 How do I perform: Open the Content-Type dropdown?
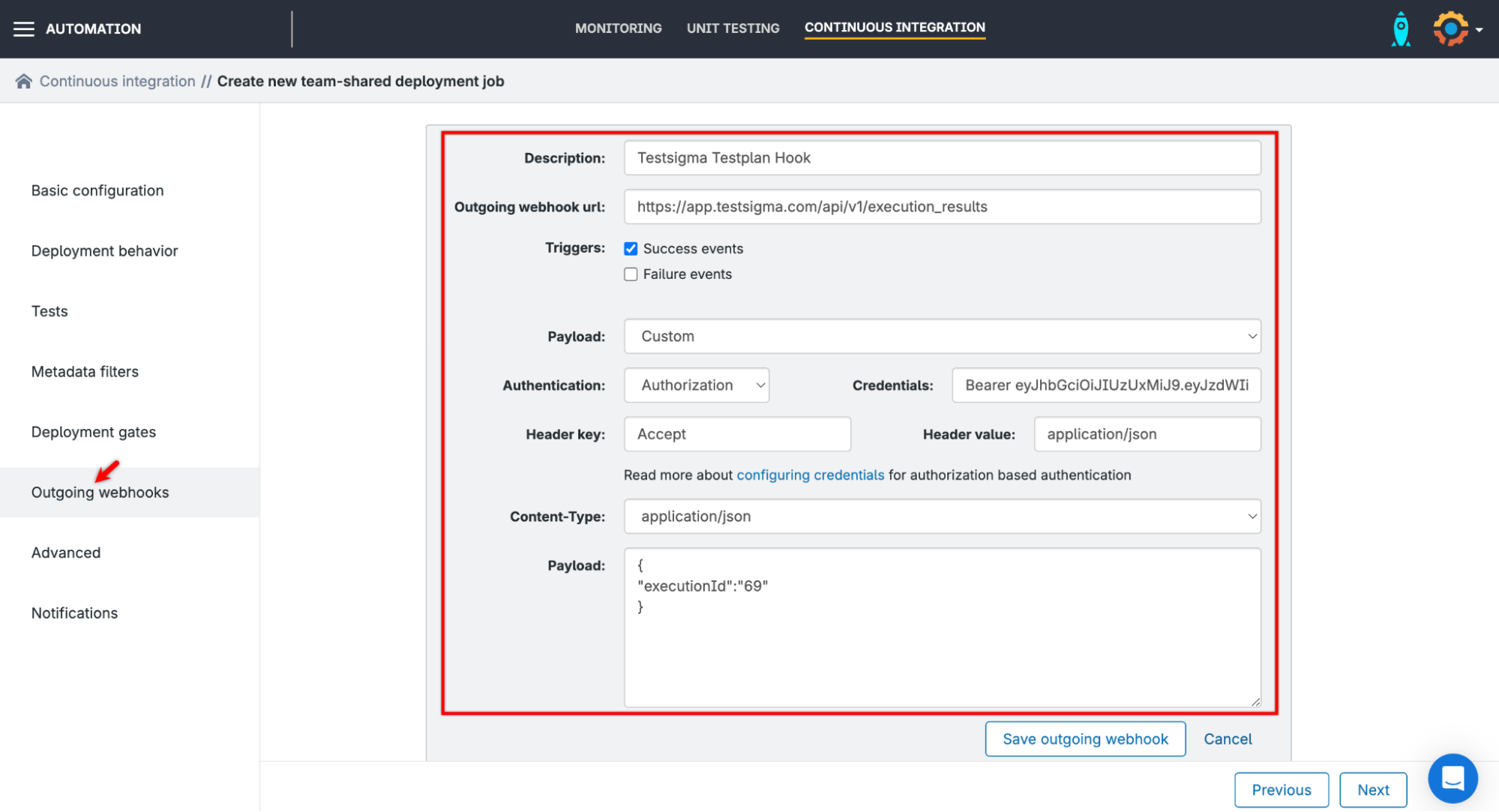941,516
